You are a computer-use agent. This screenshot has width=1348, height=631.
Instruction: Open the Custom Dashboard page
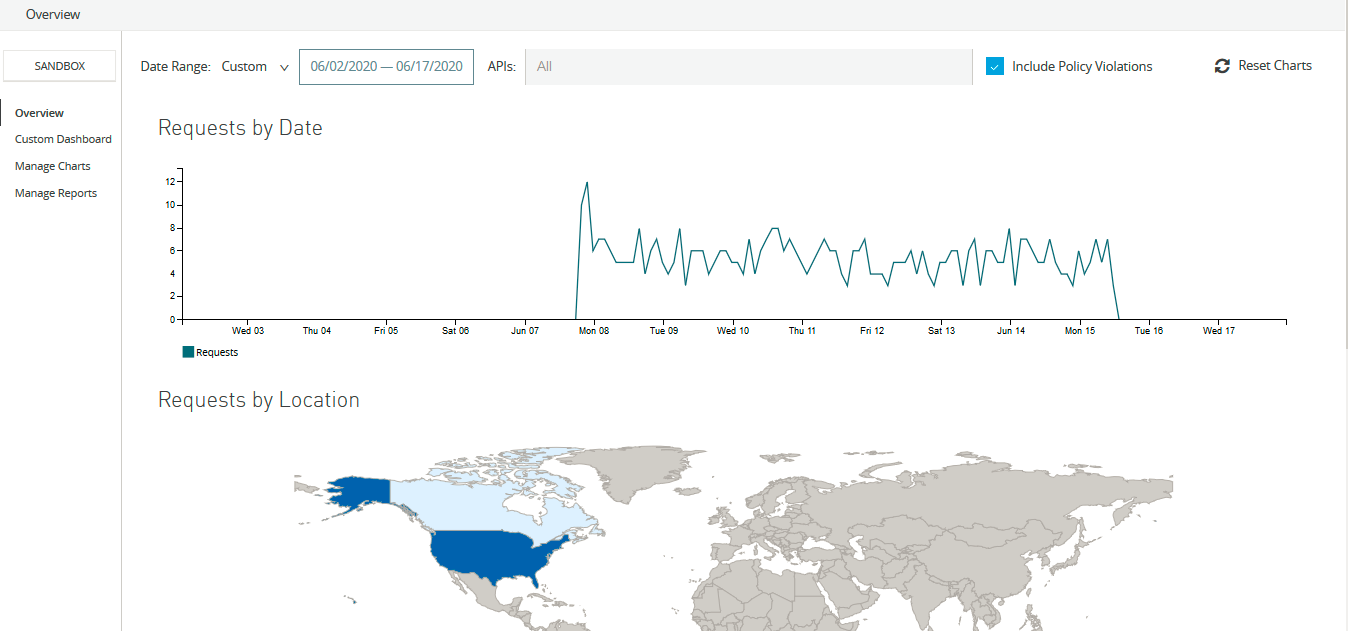pyautogui.click(x=63, y=139)
